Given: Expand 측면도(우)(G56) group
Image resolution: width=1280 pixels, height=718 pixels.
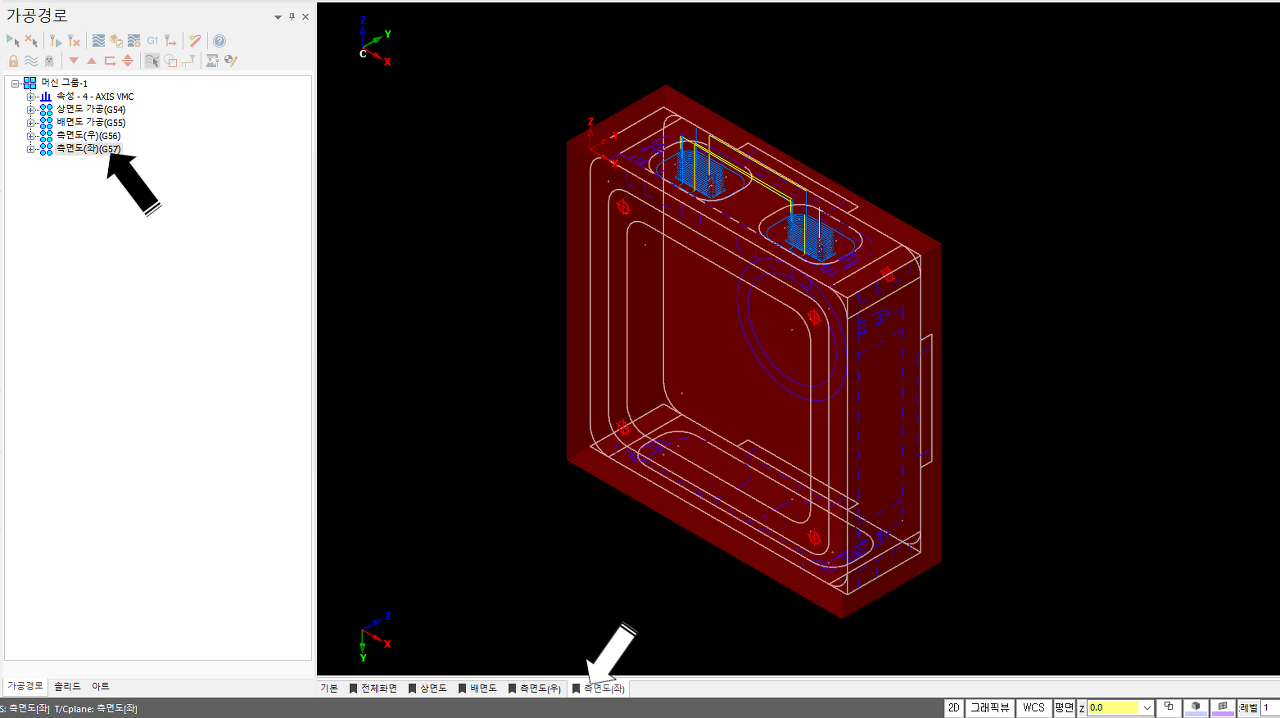Looking at the screenshot, I should pos(31,135).
